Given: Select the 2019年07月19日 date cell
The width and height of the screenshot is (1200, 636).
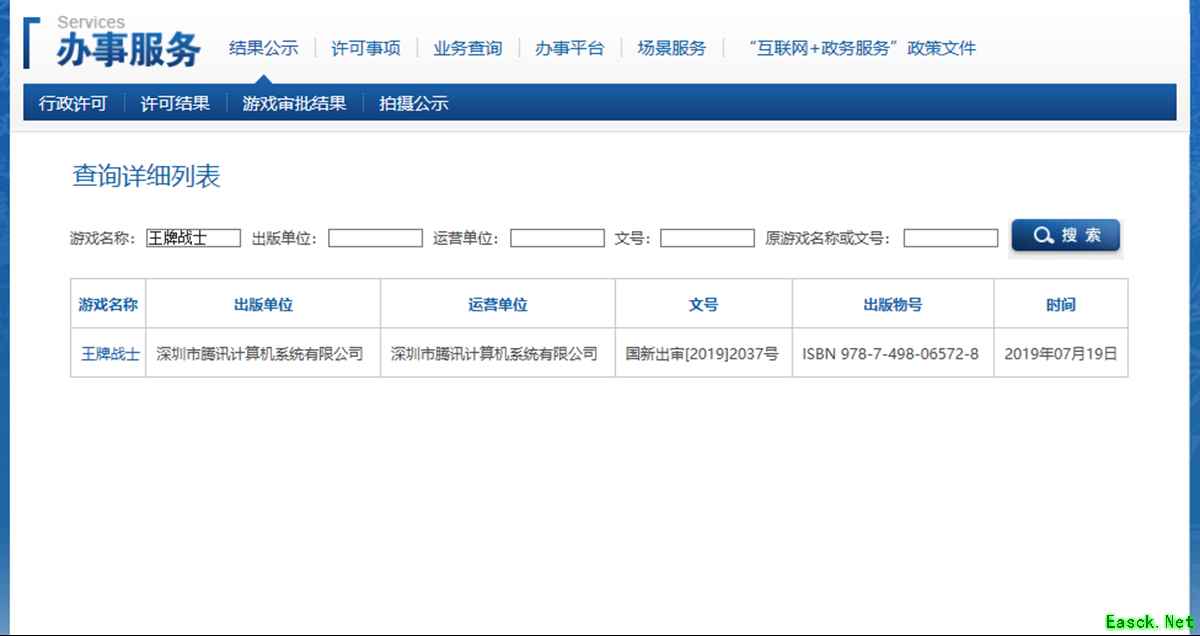Looking at the screenshot, I should pos(1061,354).
